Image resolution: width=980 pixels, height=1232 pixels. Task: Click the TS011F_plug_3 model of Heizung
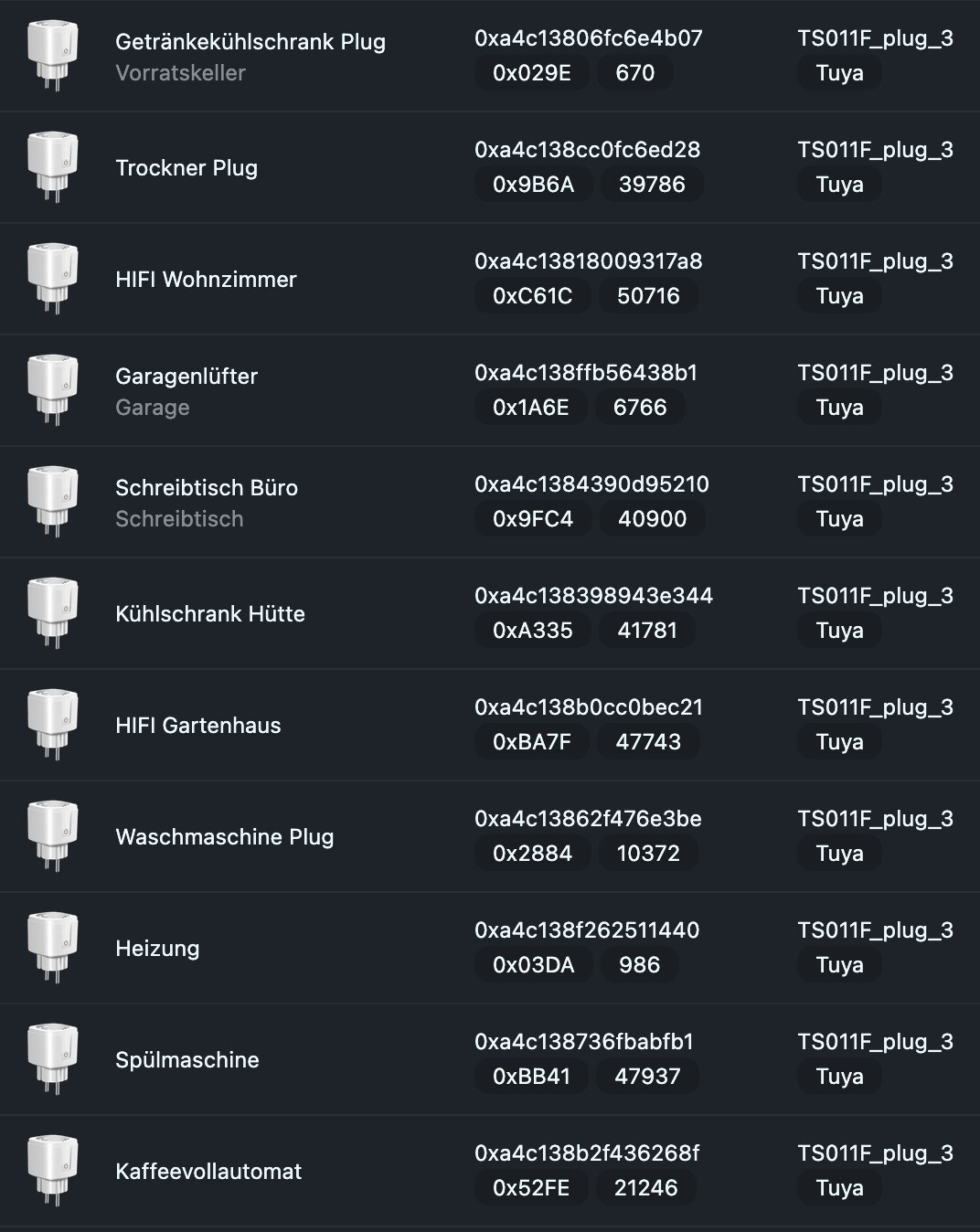[x=875, y=930]
